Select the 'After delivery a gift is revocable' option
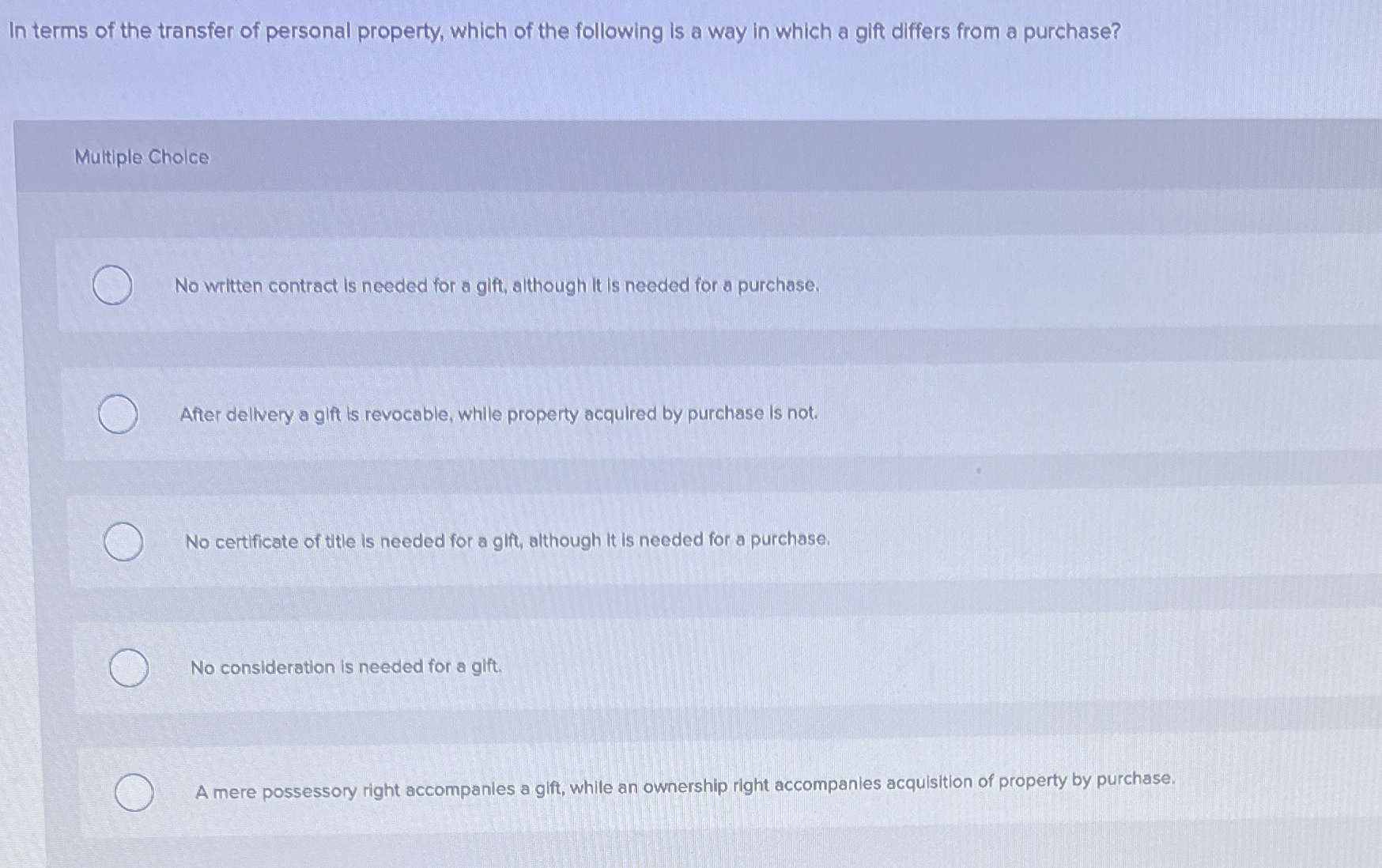1382x868 pixels. (x=117, y=414)
